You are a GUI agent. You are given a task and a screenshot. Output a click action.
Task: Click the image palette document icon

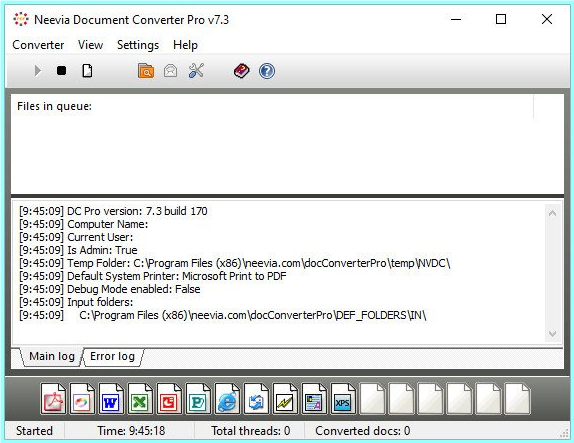(x=82, y=399)
